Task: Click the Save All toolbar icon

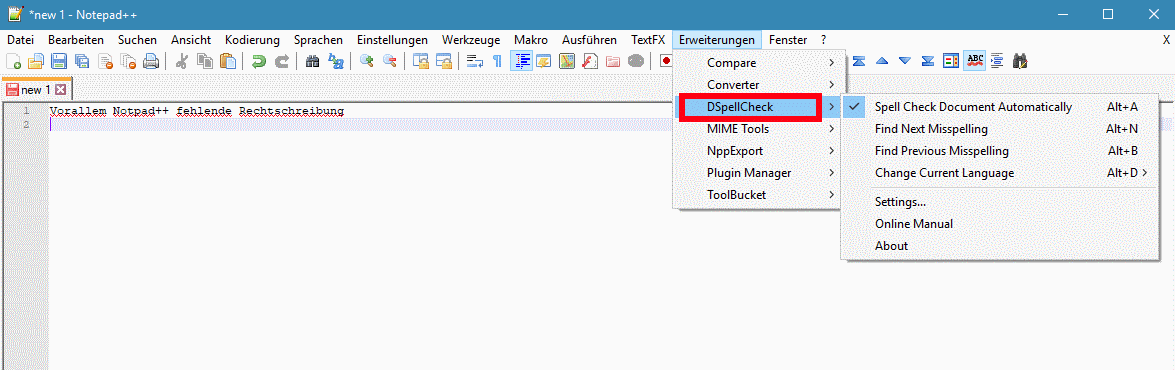Action: point(82,61)
